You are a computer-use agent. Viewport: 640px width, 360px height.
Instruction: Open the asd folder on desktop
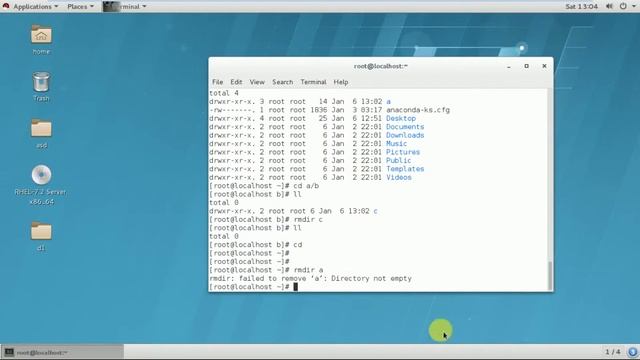[41, 128]
